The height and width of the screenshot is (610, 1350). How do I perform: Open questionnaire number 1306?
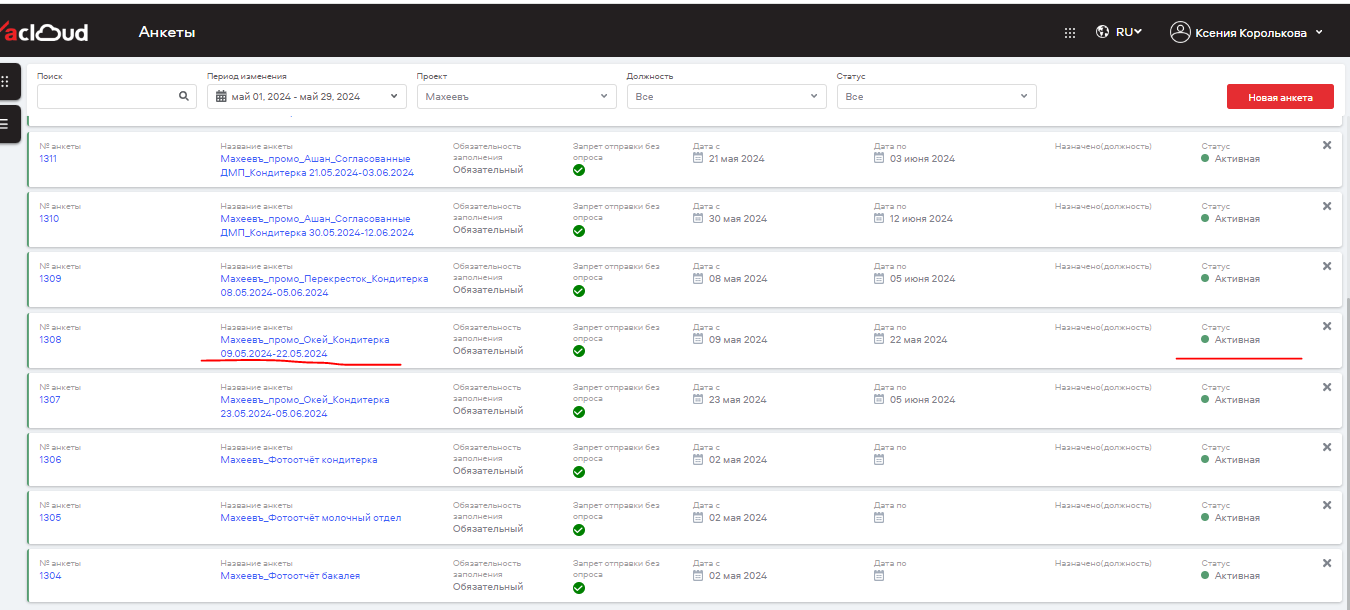tap(50, 459)
